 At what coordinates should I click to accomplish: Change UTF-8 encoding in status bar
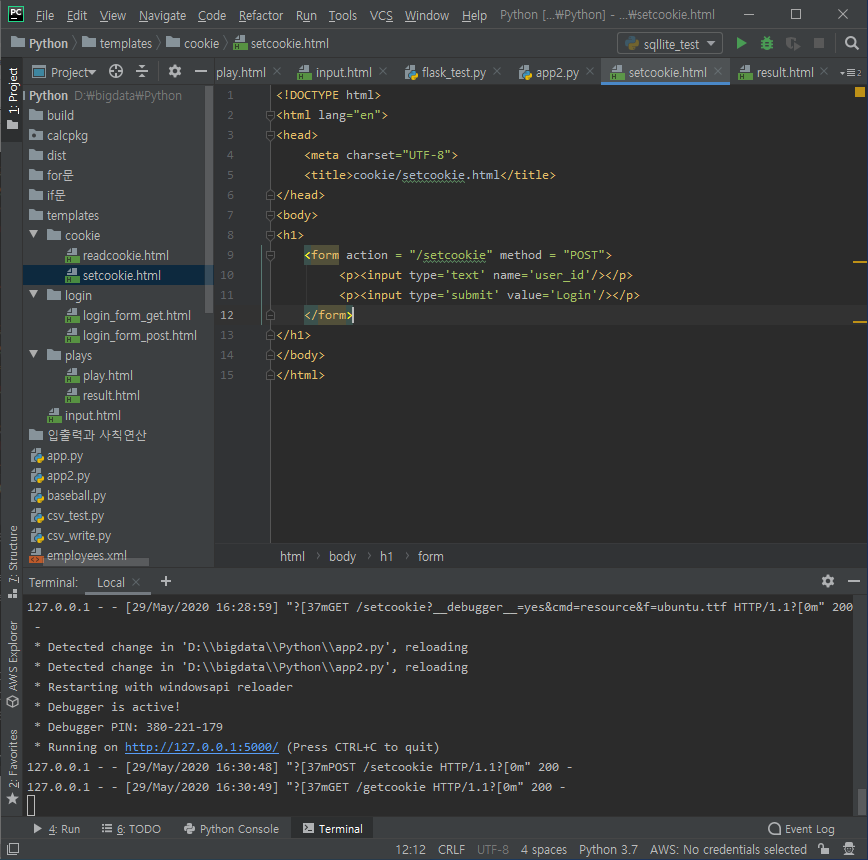click(493, 849)
